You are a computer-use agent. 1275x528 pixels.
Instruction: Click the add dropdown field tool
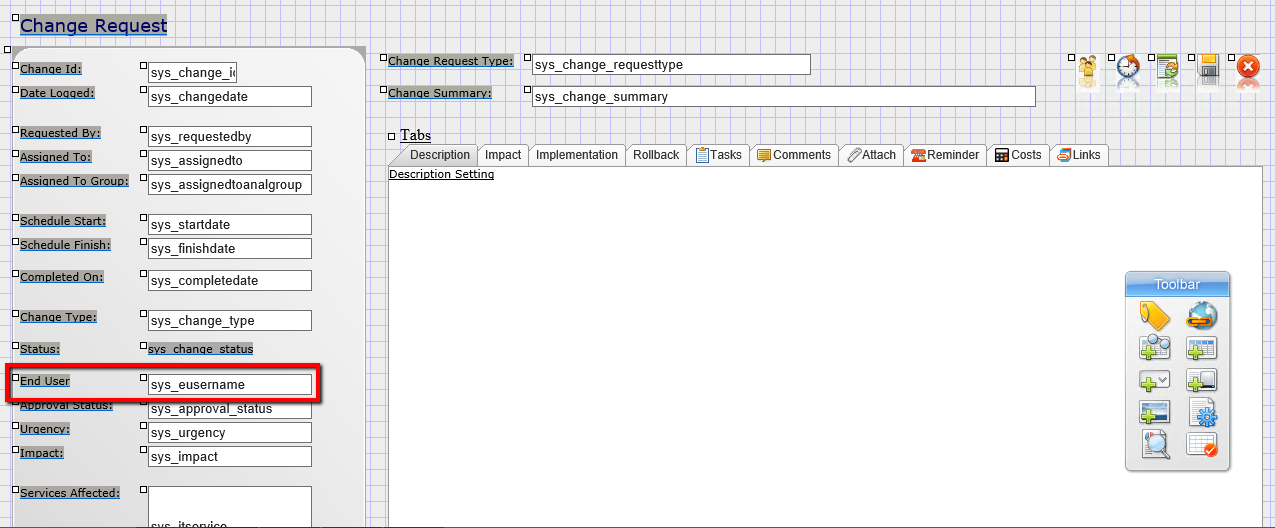coord(1155,381)
